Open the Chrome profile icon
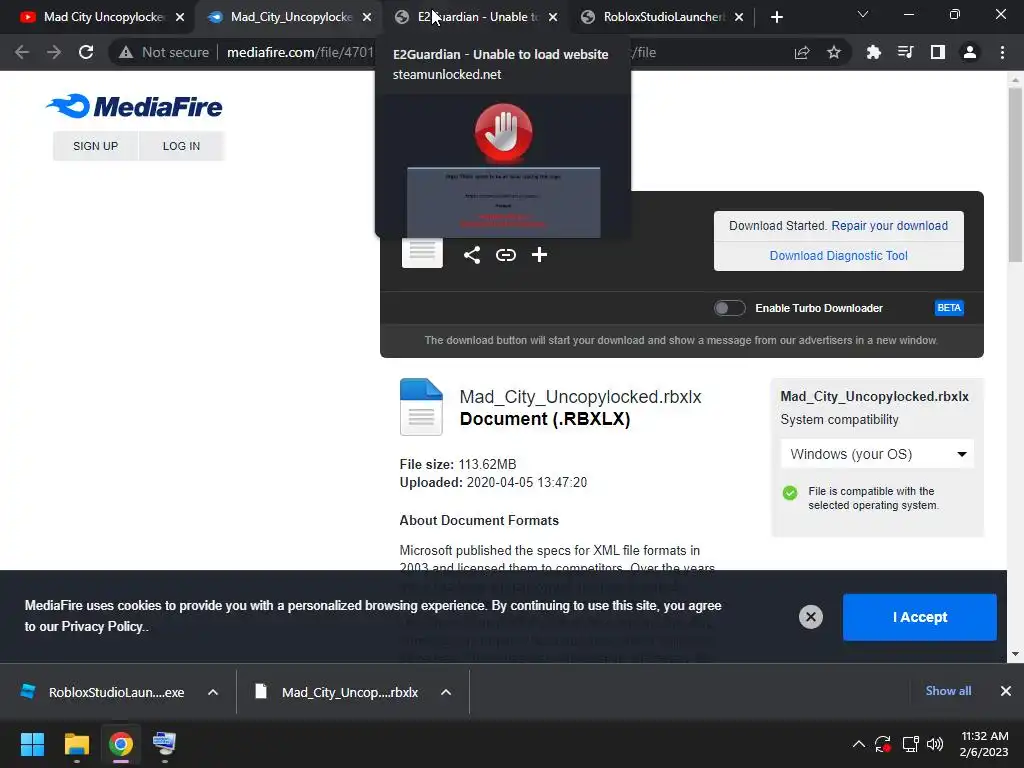Viewport: 1024px width, 768px height. [970, 52]
